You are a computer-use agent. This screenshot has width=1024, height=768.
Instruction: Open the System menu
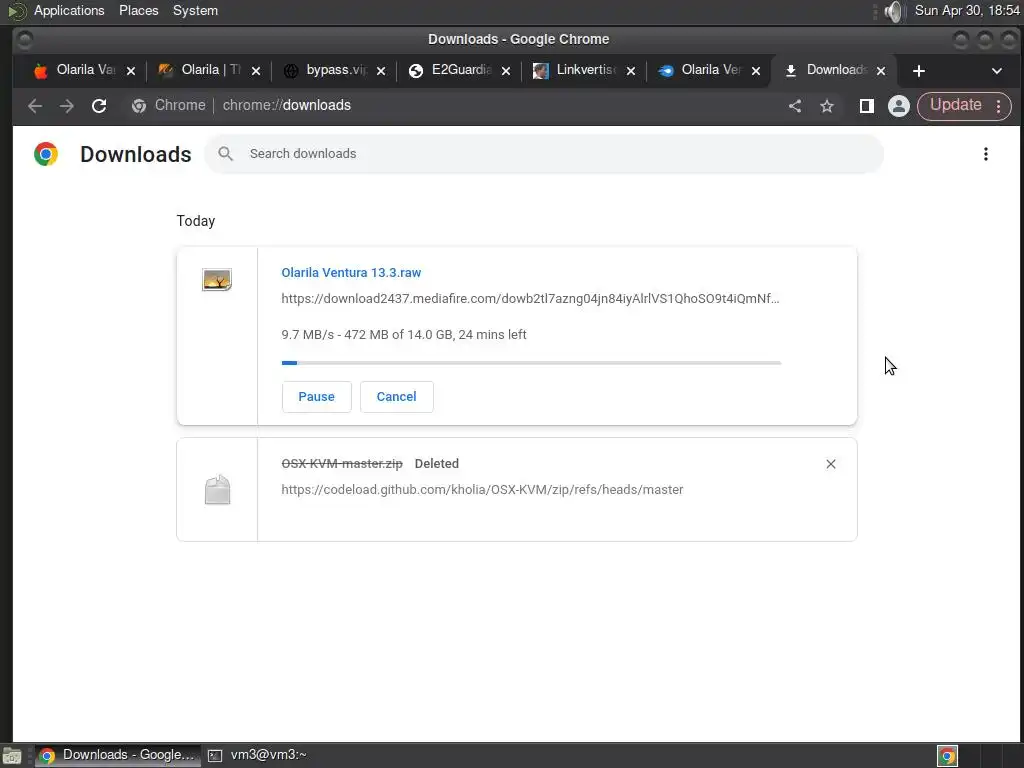[x=195, y=10]
